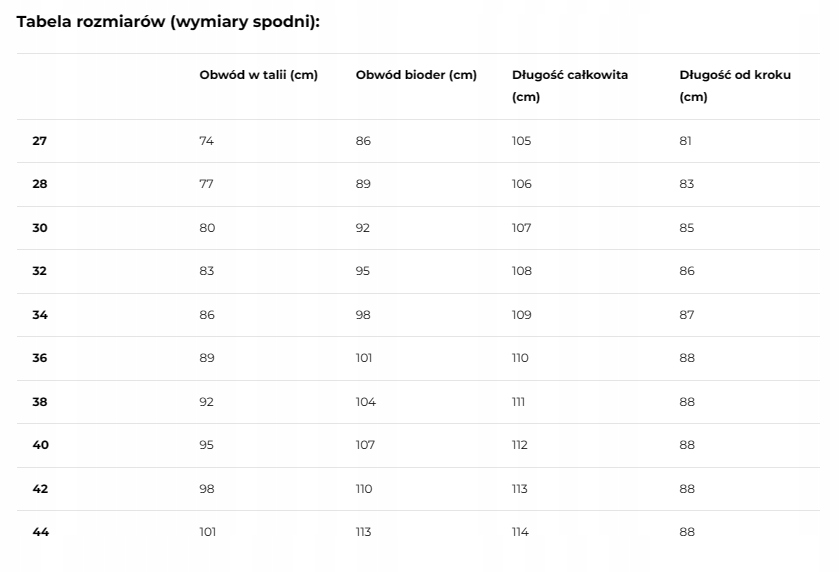Click waist value 74 for size 27

tap(206, 141)
